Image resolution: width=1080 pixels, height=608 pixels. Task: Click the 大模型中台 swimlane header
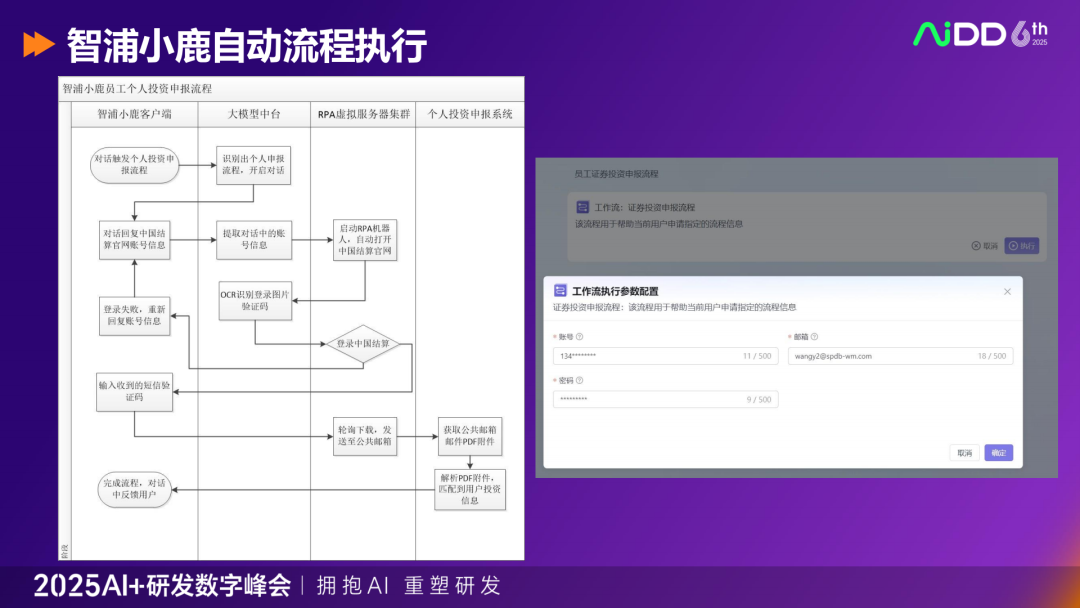253,113
